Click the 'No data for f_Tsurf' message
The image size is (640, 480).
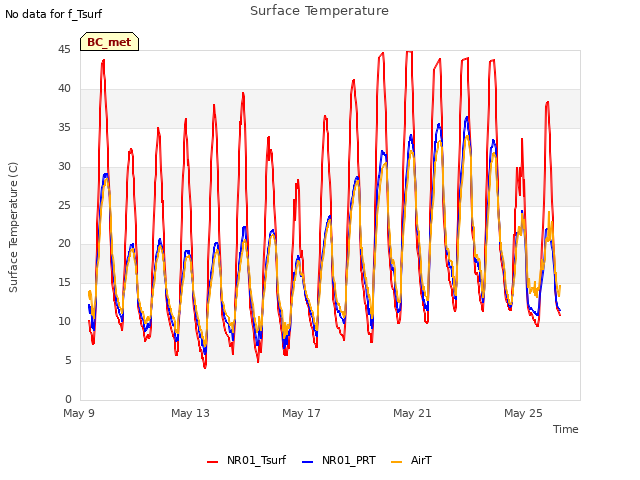pyautogui.click(x=53, y=14)
